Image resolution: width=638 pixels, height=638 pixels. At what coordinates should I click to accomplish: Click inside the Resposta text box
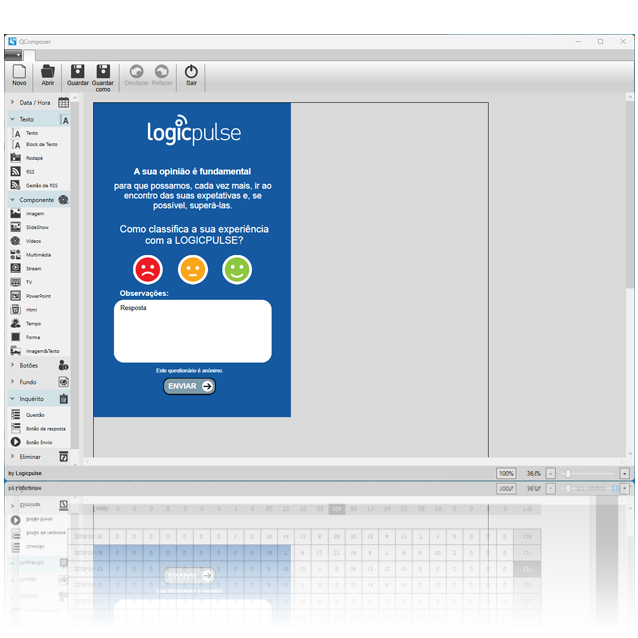pos(192,331)
